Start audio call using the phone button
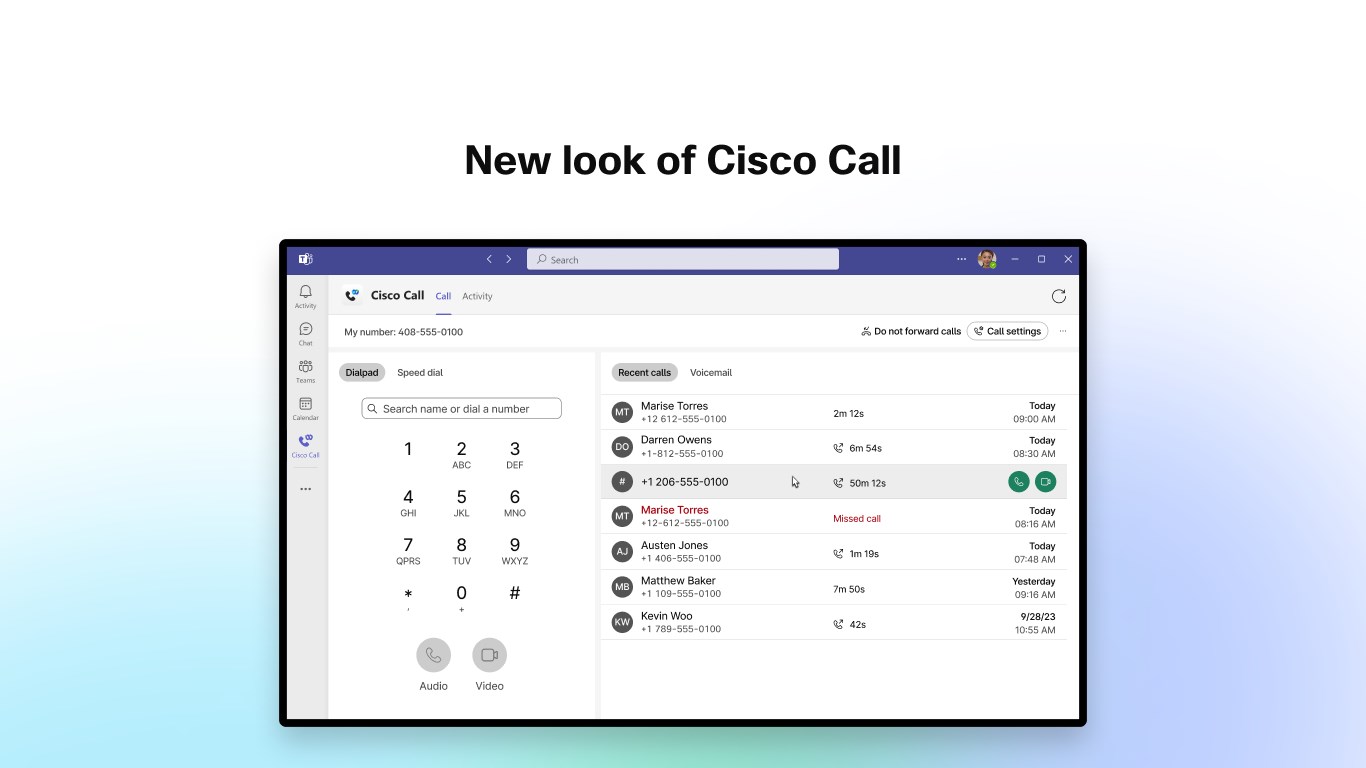This screenshot has width=1366, height=768. [433, 655]
